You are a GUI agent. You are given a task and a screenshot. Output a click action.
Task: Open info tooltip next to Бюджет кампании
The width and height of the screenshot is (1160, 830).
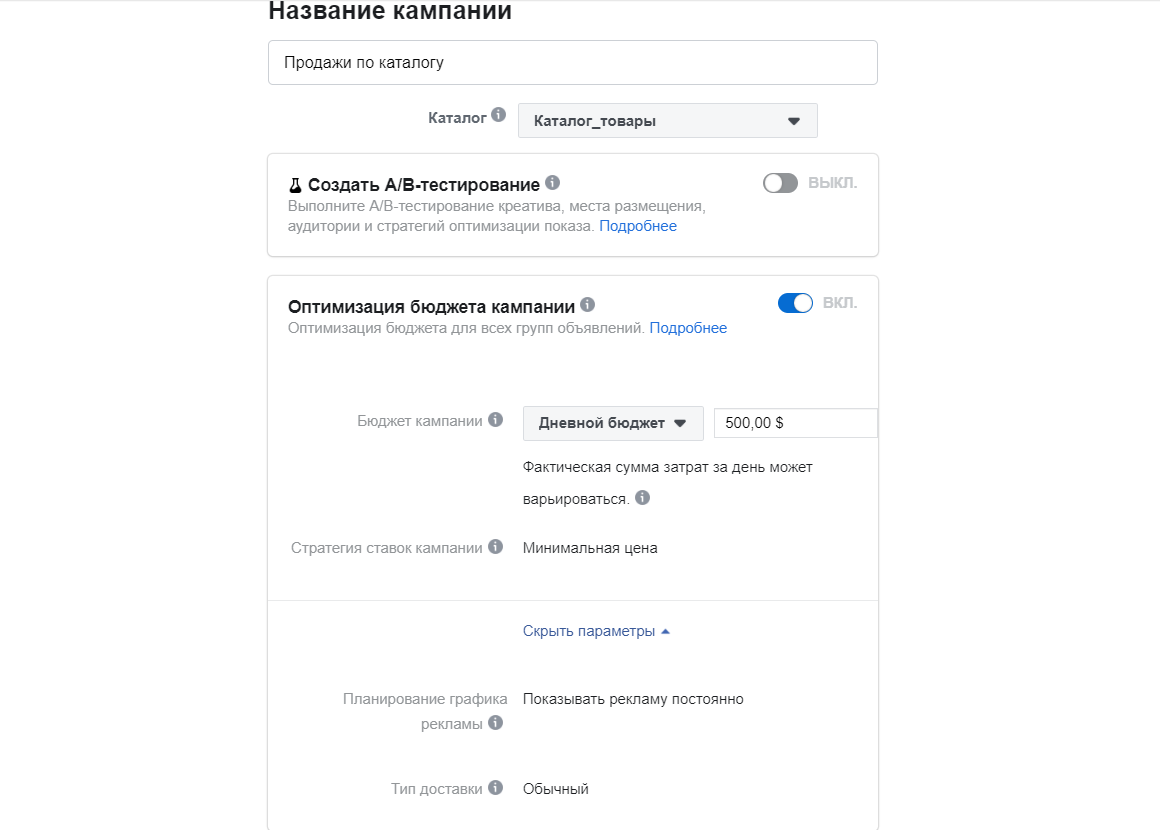tap(496, 420)
